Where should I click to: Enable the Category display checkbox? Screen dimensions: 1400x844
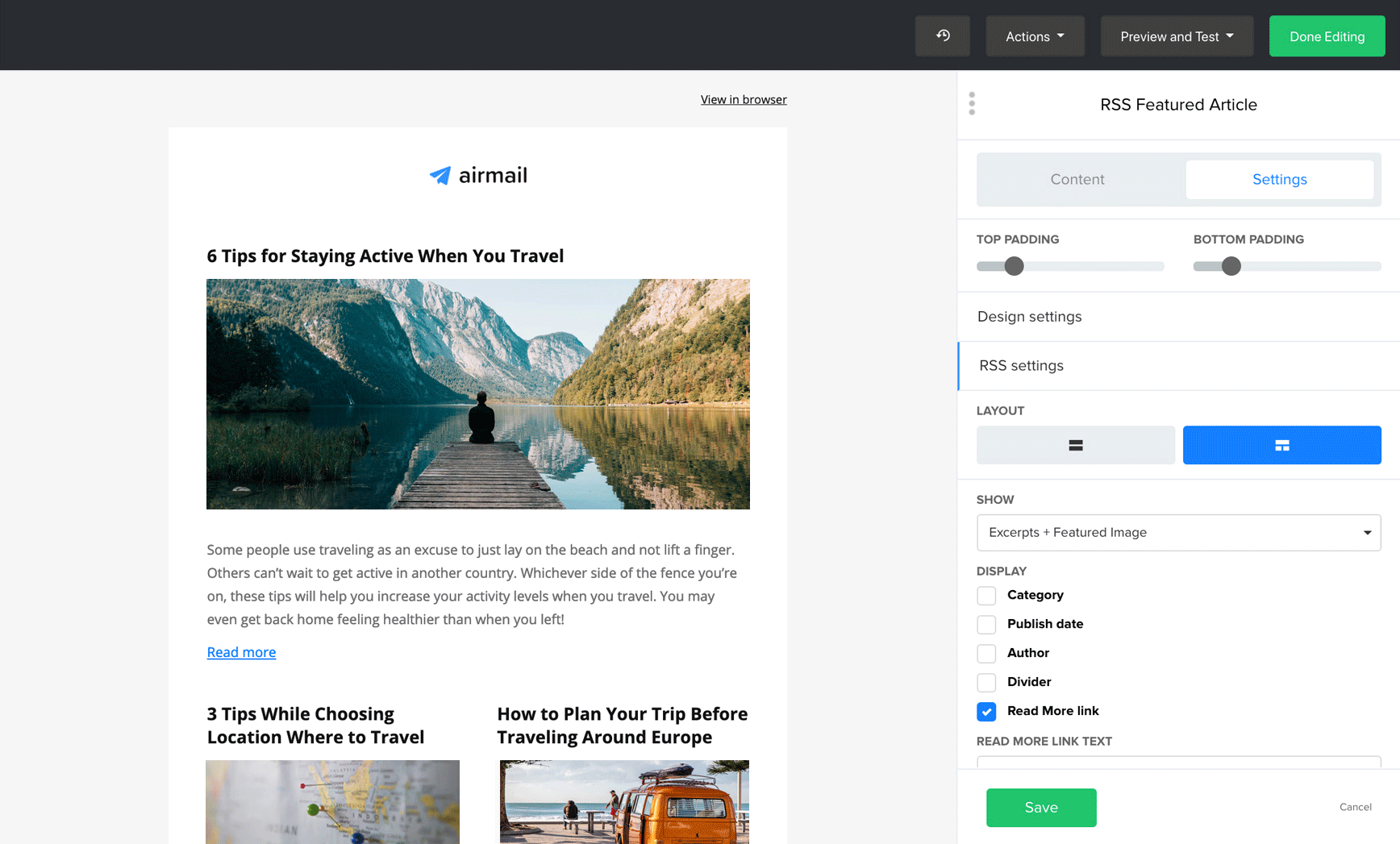pyautogui.click(x=985, y=595)
